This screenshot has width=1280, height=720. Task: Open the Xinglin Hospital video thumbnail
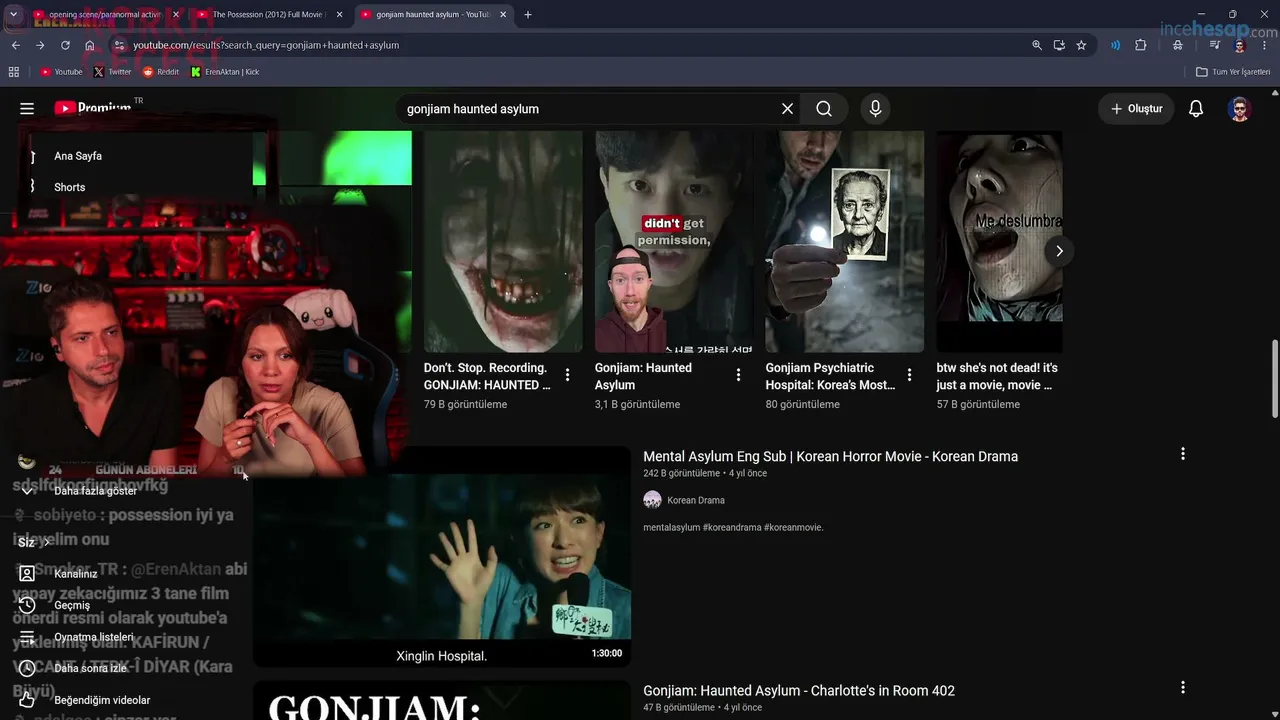pyautogui.click(x=442, y=557)
